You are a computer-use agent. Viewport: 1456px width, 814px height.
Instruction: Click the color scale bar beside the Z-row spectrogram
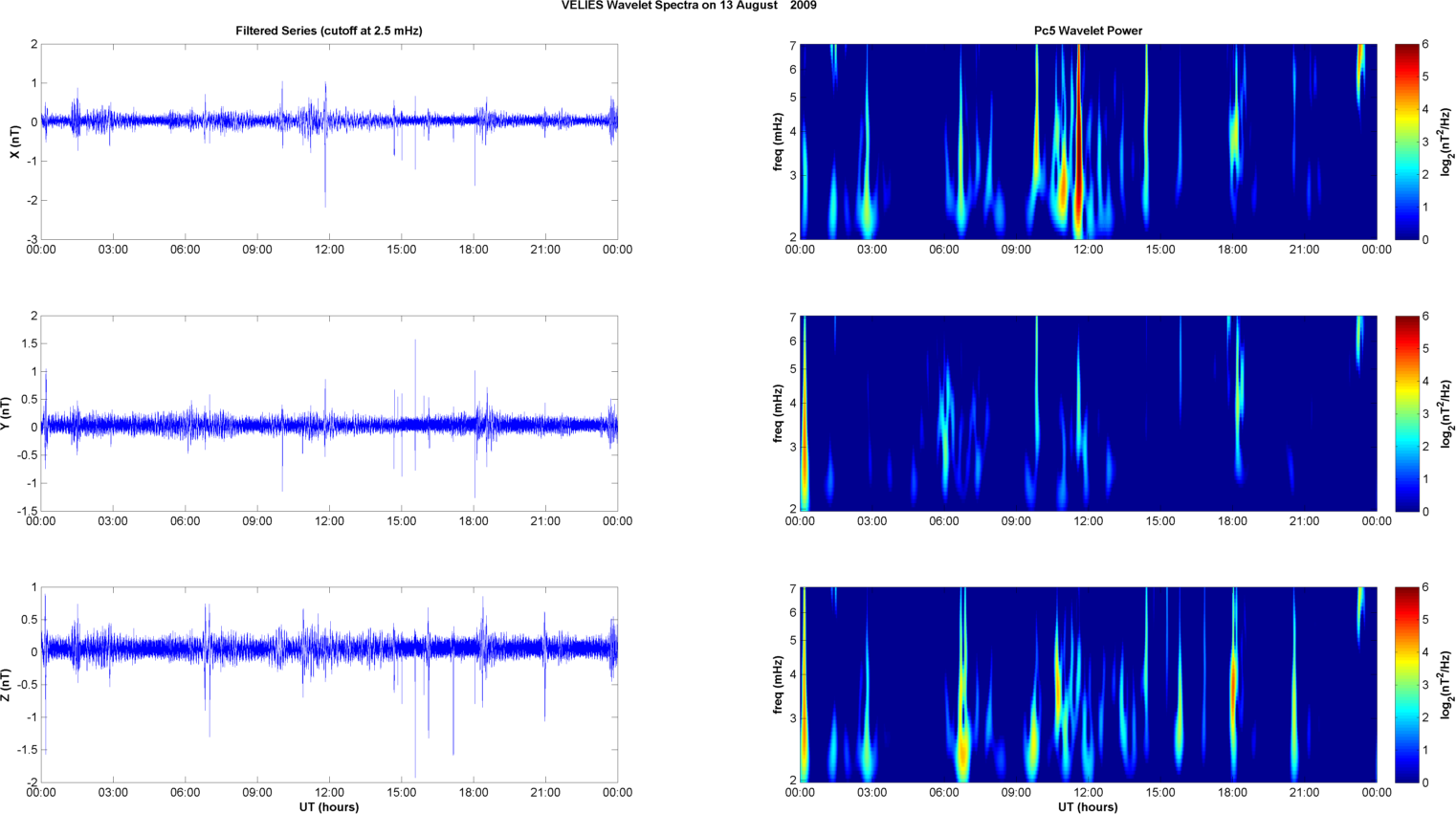1406,685
